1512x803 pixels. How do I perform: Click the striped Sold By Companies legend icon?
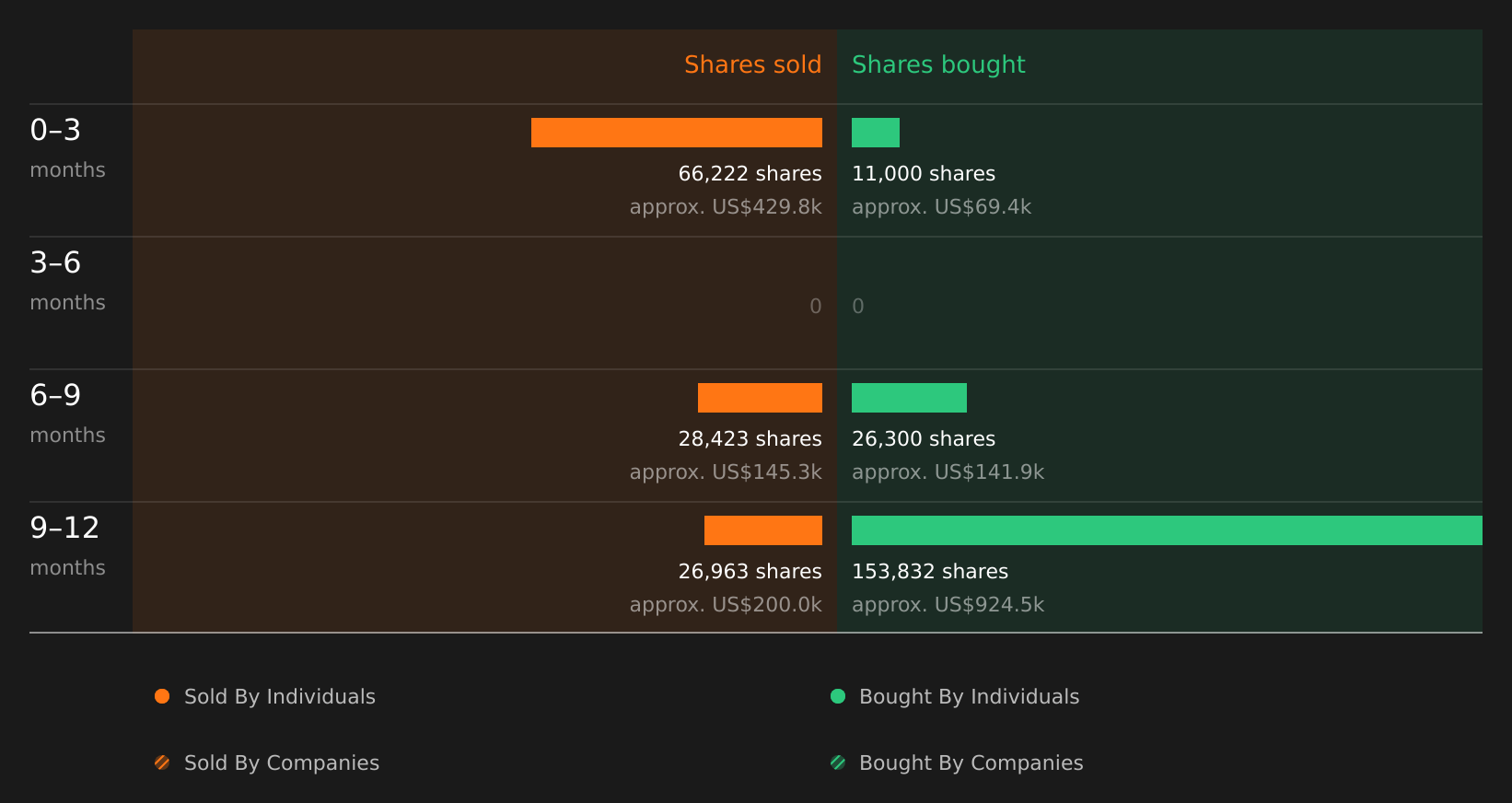pyautogui.click(x=162, y=762)
